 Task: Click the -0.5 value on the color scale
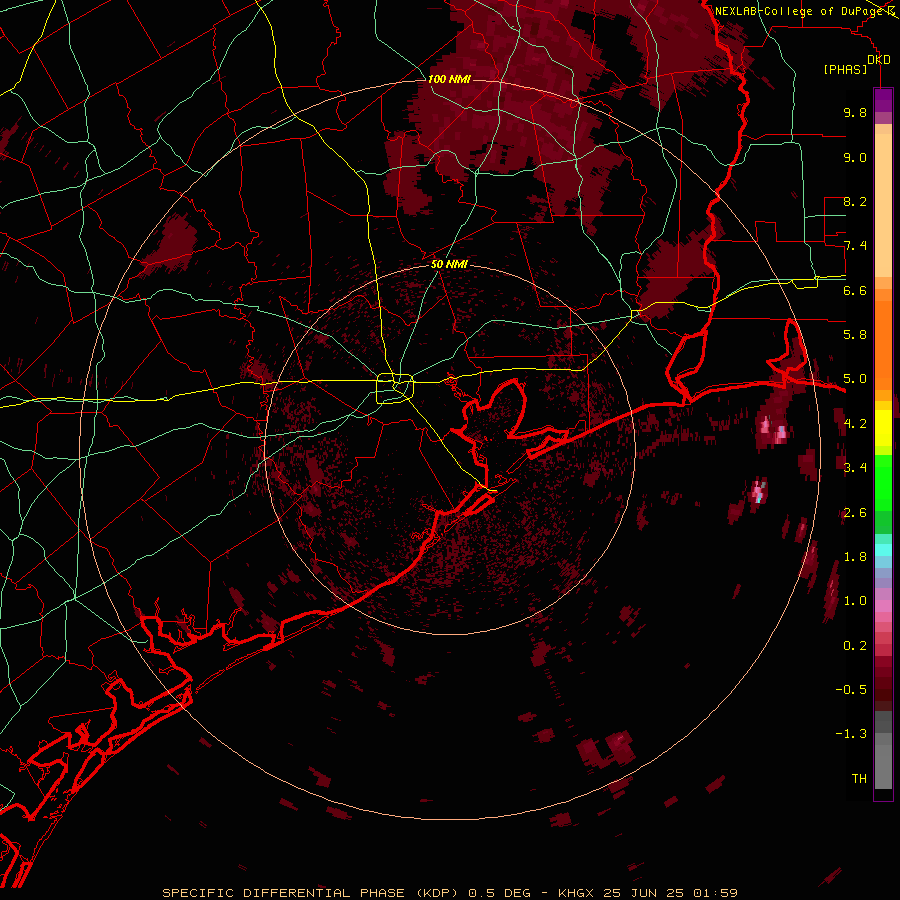coord(851,690)
